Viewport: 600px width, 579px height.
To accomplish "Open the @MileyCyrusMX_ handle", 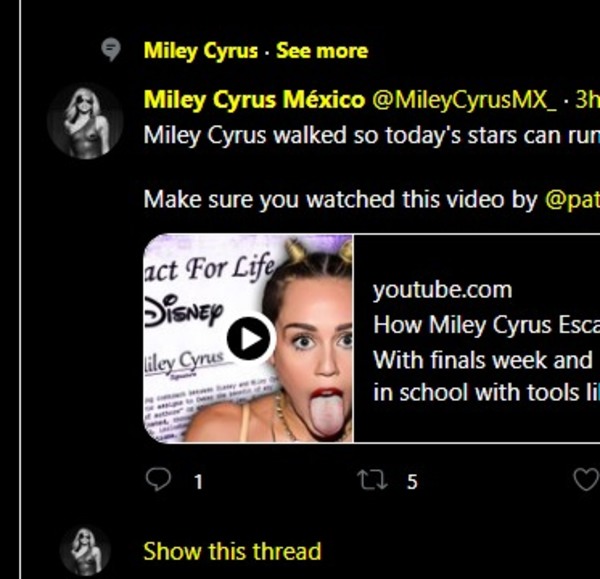I will coord(464,100).
